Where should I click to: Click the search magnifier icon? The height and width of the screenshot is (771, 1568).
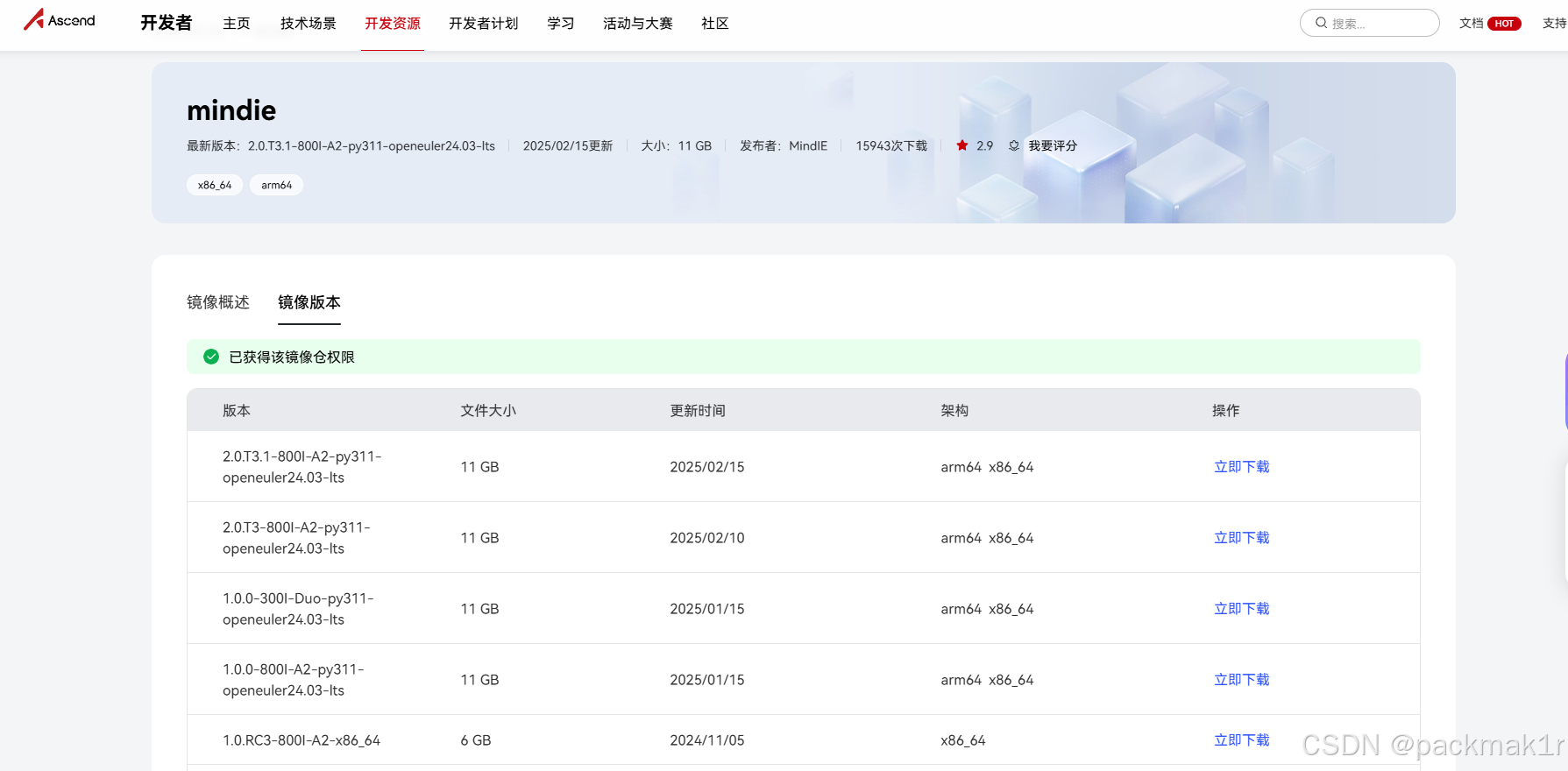(x=1321, y=23)
